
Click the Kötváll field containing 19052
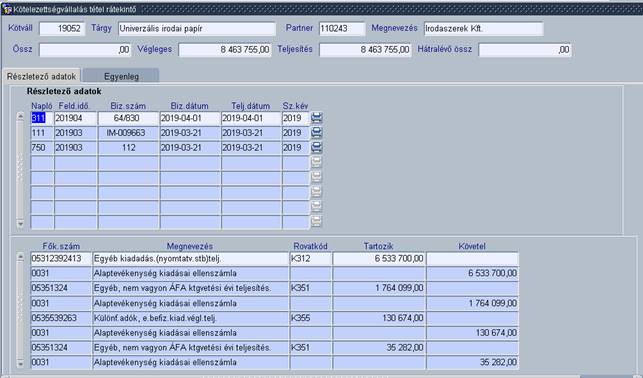pyautogui.click(x=62, y=29)
